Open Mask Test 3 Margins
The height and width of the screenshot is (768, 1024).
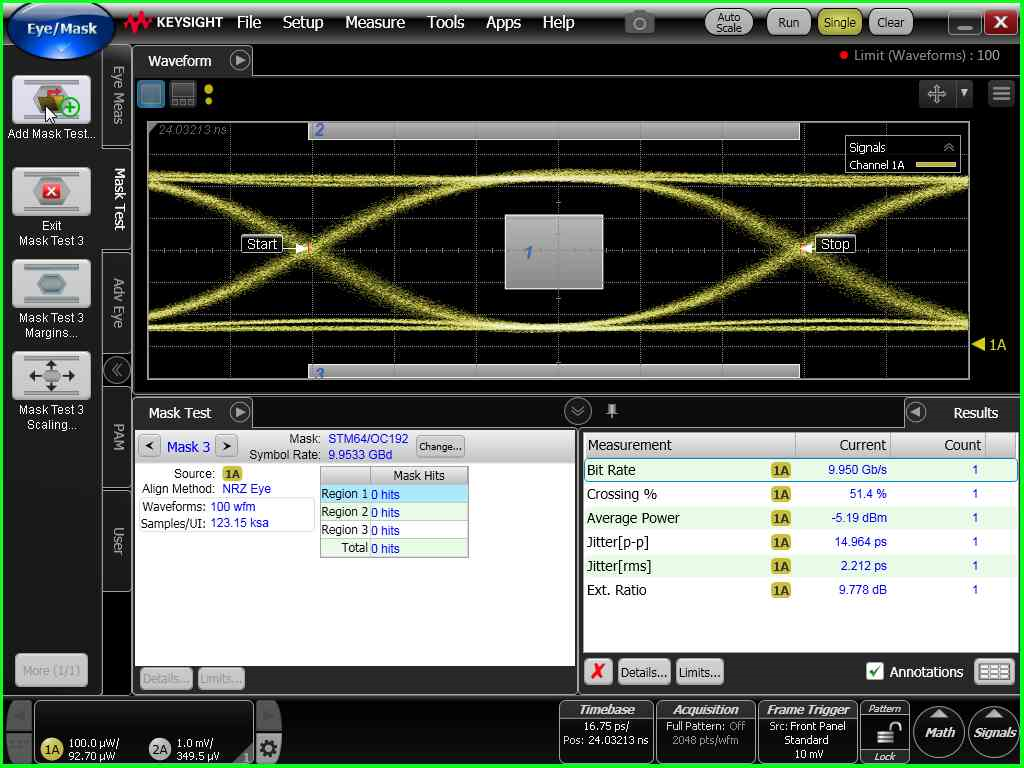[51, 284]
